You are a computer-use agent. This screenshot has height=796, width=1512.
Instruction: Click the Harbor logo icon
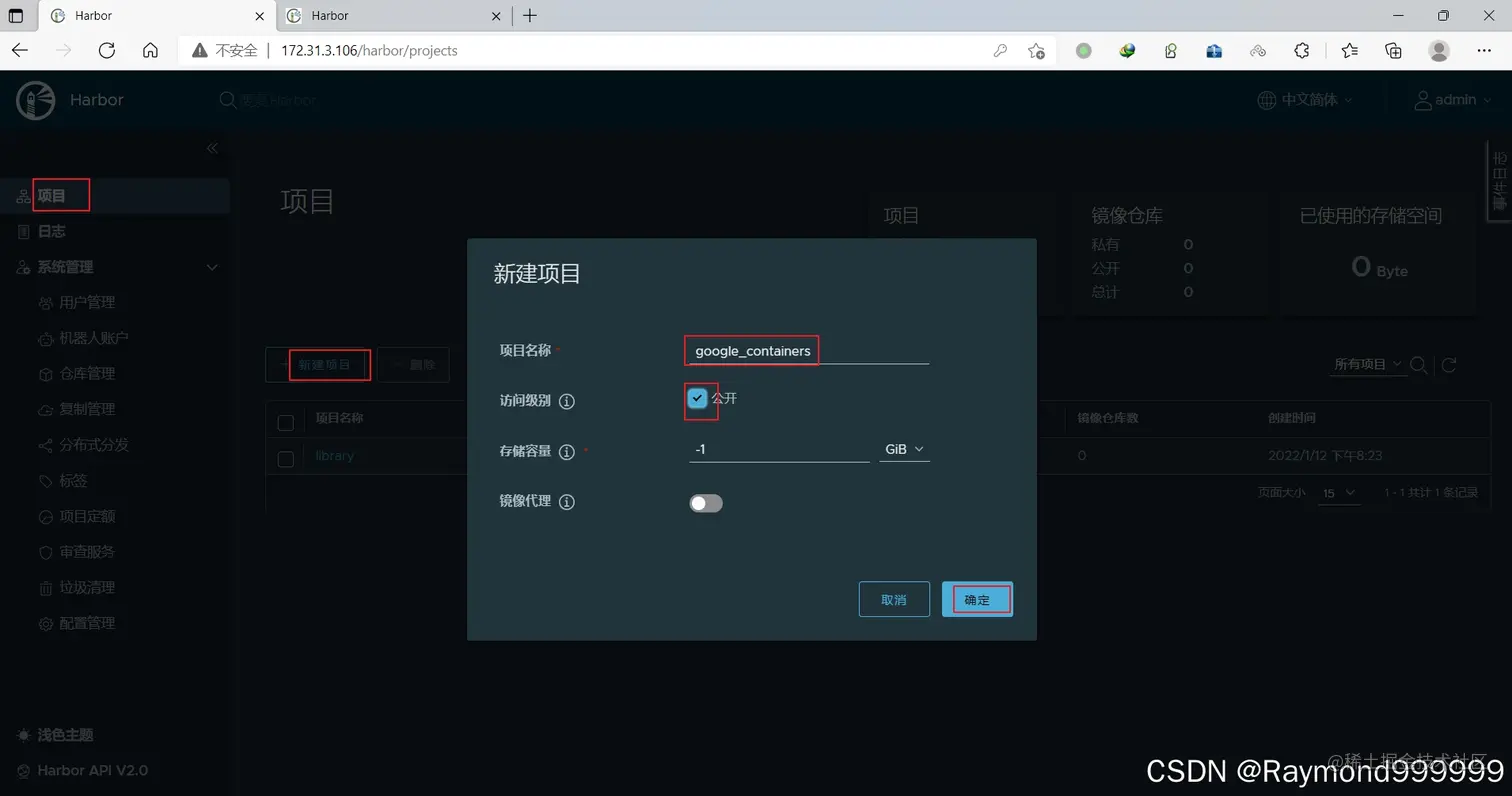35,100
